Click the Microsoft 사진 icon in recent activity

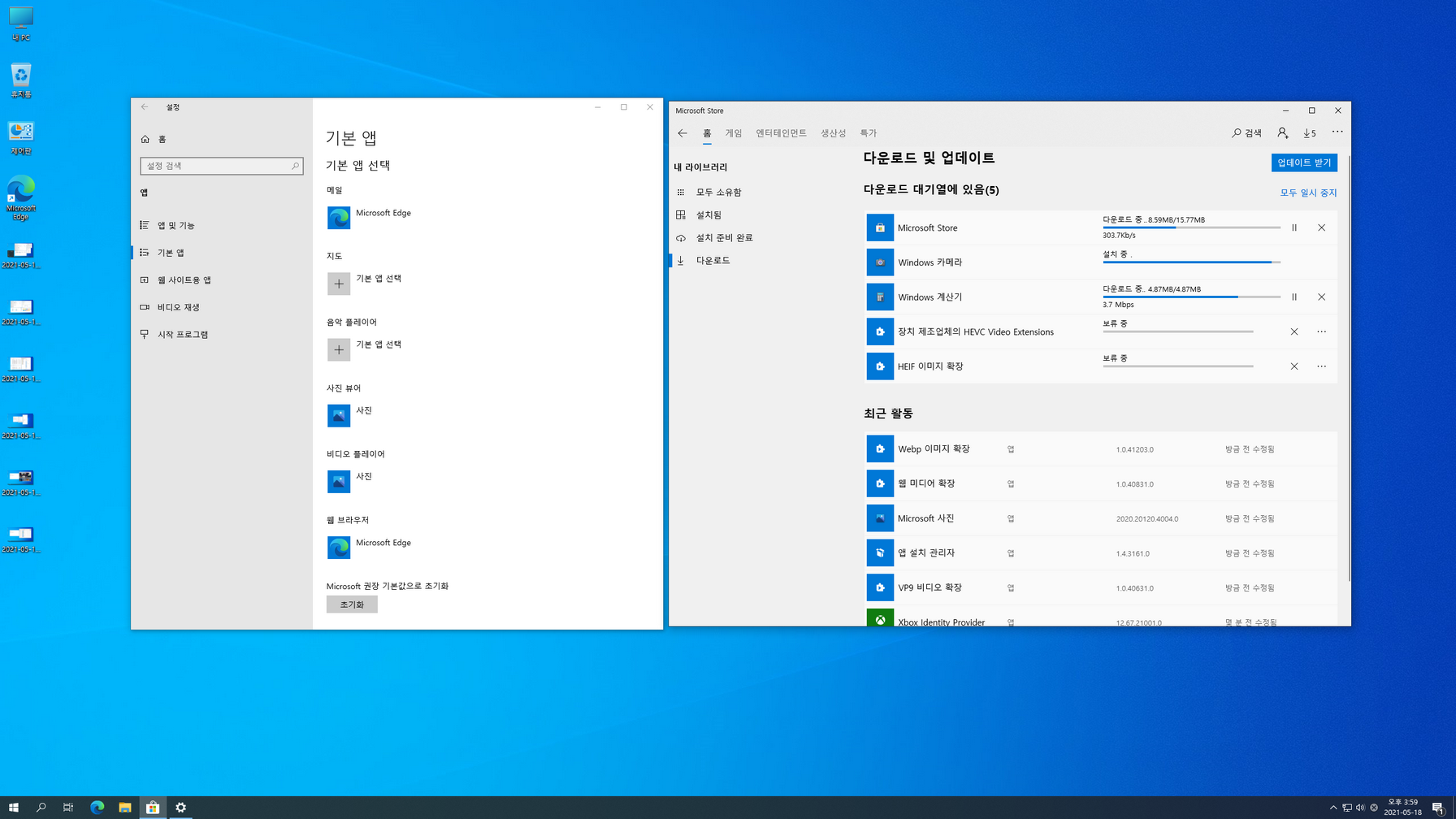(880, 518)
